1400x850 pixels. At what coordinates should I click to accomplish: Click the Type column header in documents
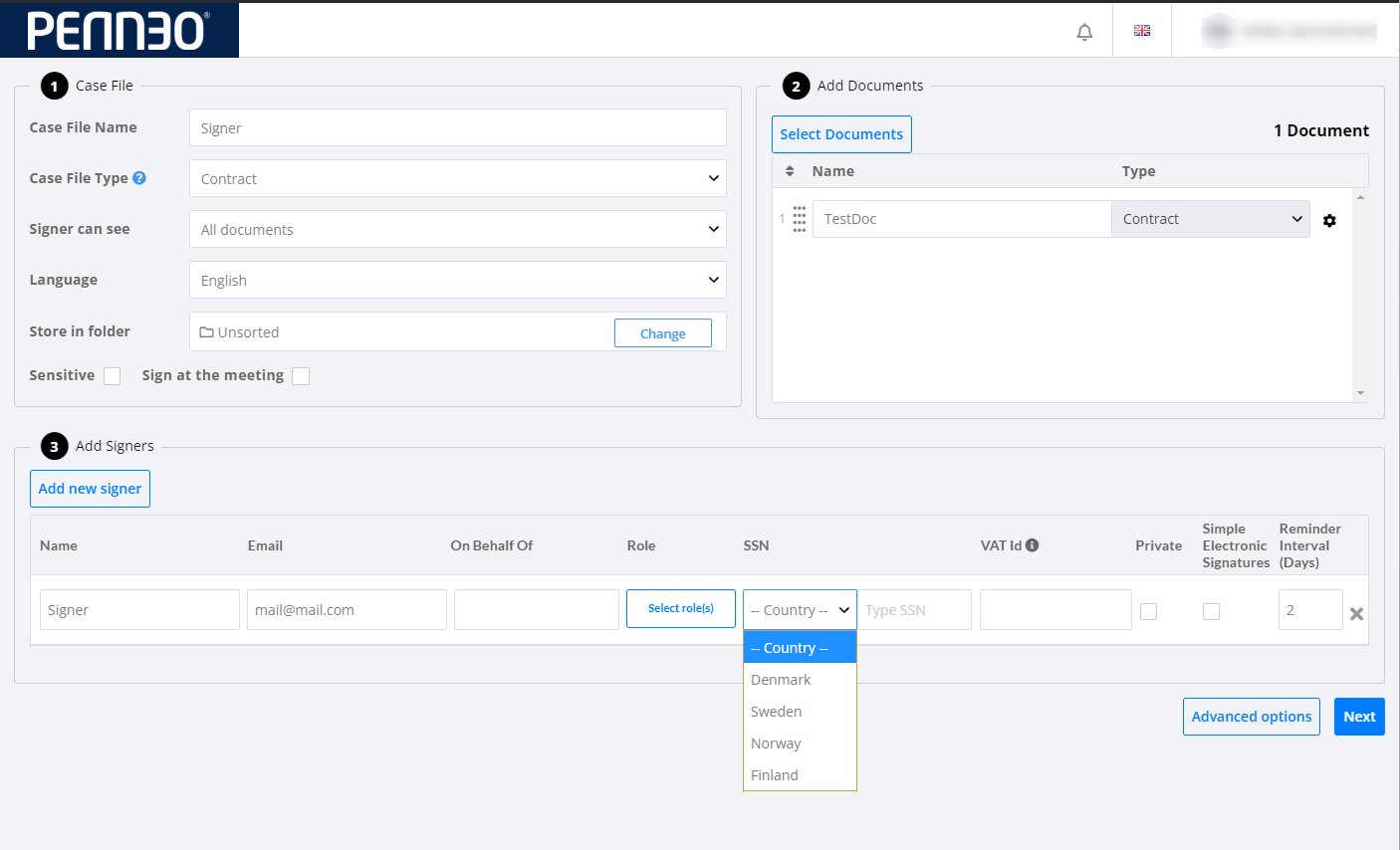(1139, 171)
